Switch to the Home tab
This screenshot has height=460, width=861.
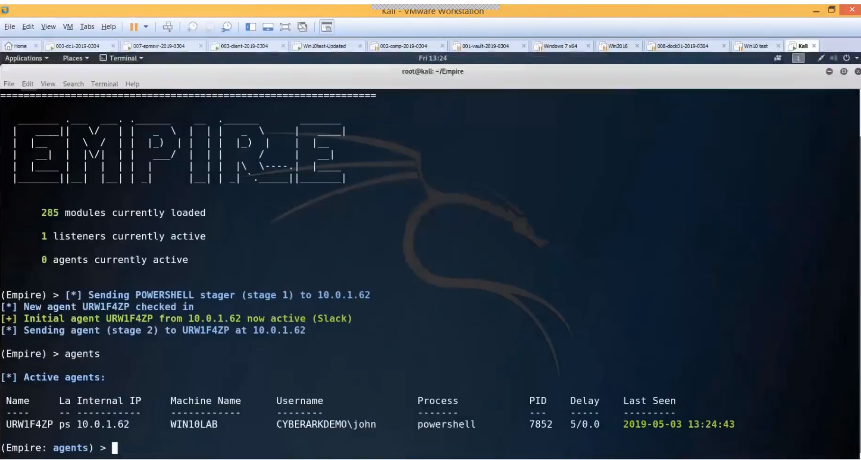[x=21, y=46]
